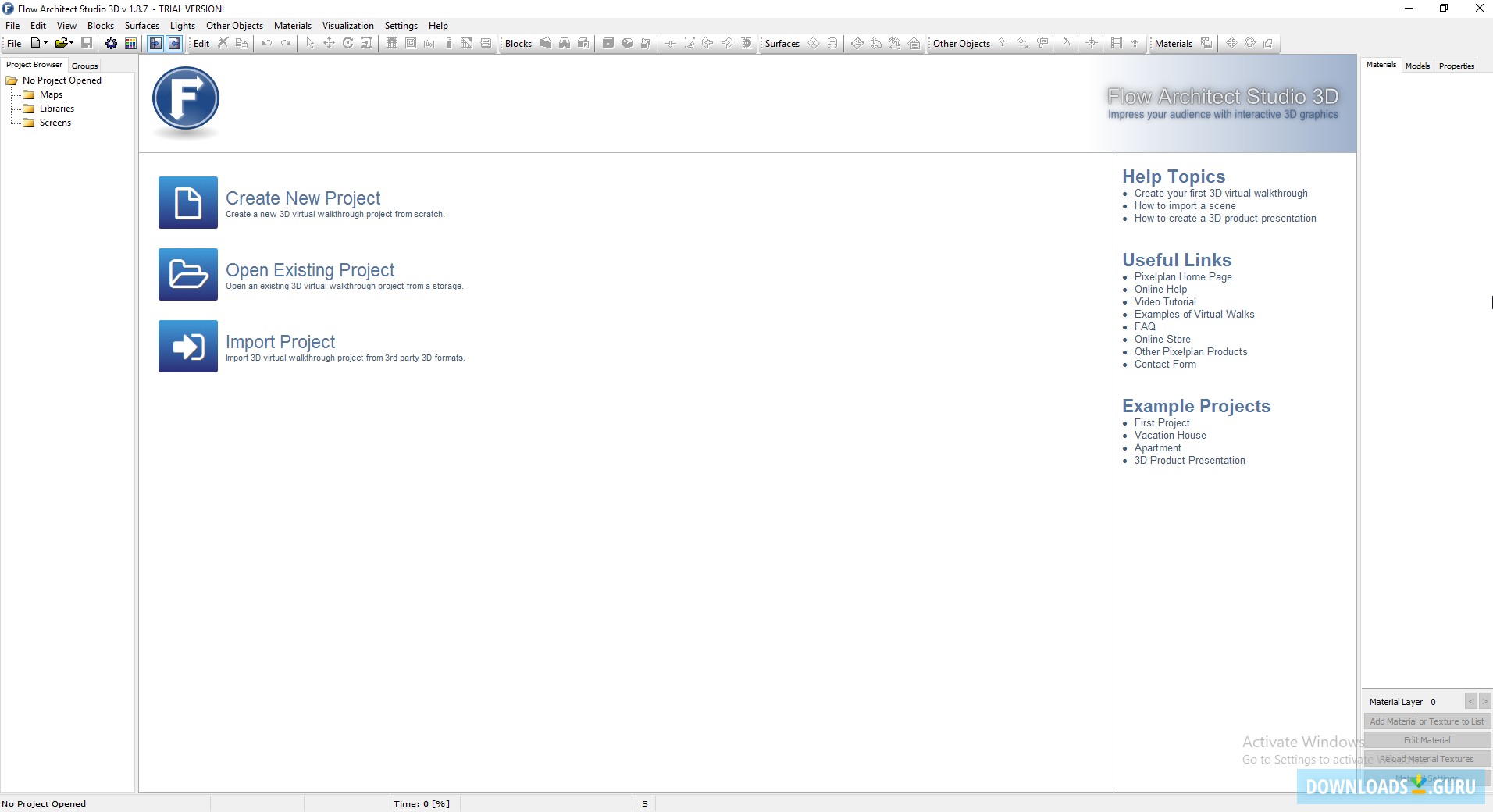Click the target crosshair icon

[1091, 43]
